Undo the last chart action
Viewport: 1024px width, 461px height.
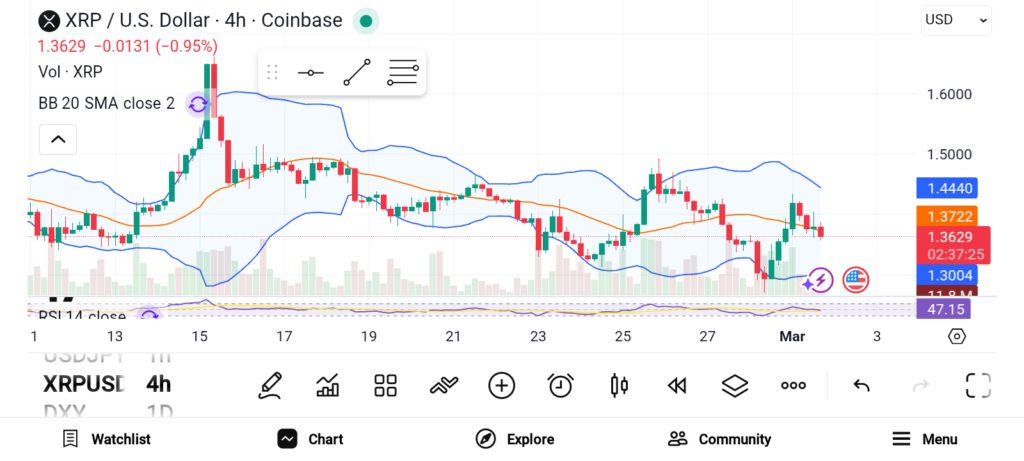tap(860, 385)
